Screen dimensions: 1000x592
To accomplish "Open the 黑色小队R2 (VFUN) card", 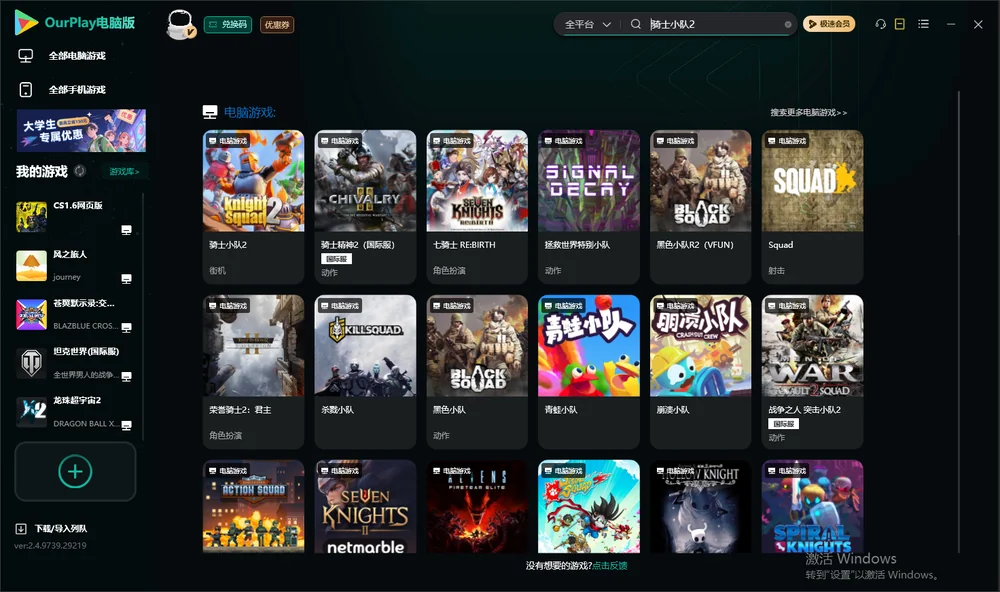I will 700,207.
